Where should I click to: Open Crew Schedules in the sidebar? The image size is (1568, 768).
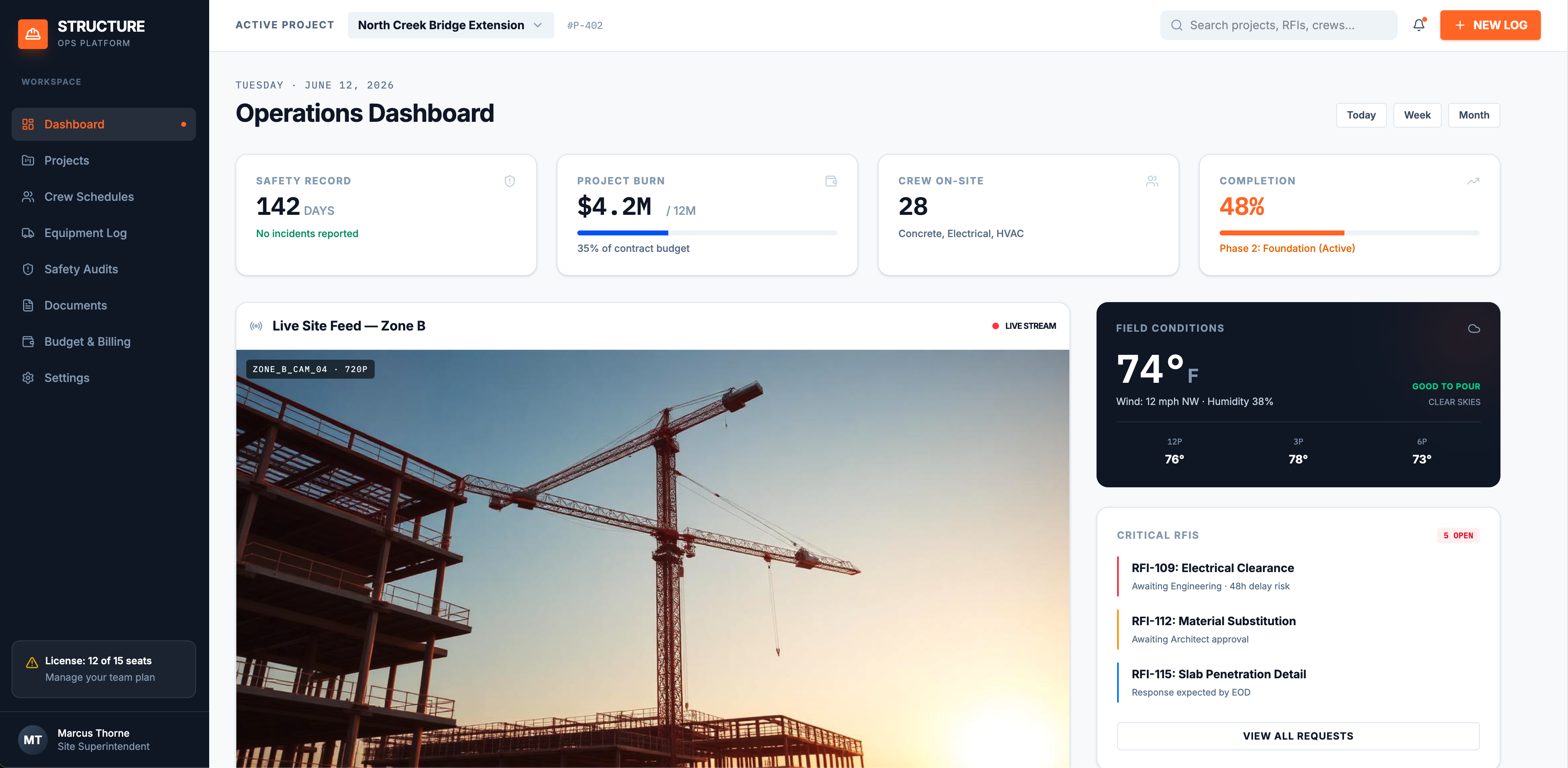103,197
